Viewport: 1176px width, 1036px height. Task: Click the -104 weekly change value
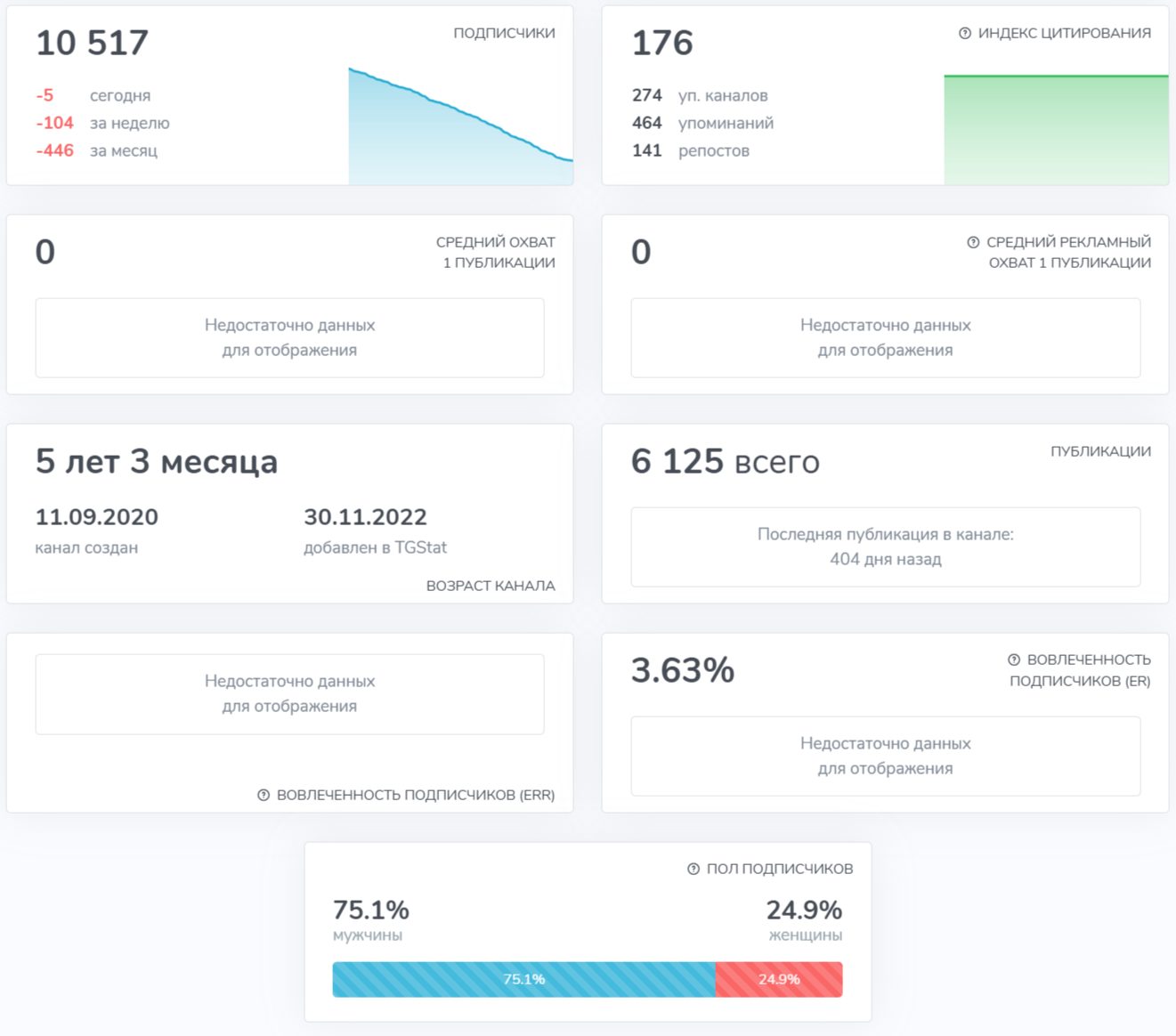pyautogui.click(x=55, y=123)
